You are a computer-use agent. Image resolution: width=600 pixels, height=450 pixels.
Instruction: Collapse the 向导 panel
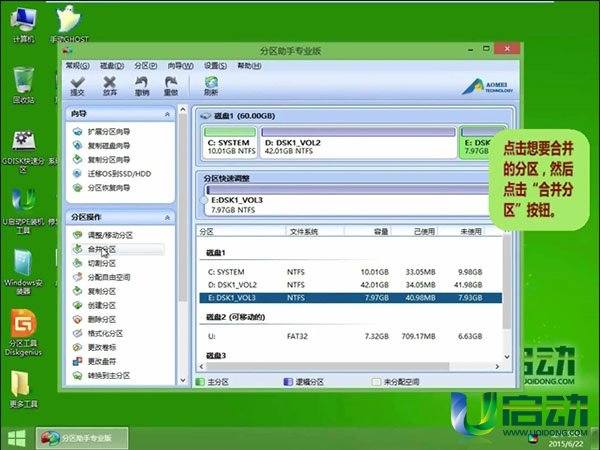[x=167, y=114]
